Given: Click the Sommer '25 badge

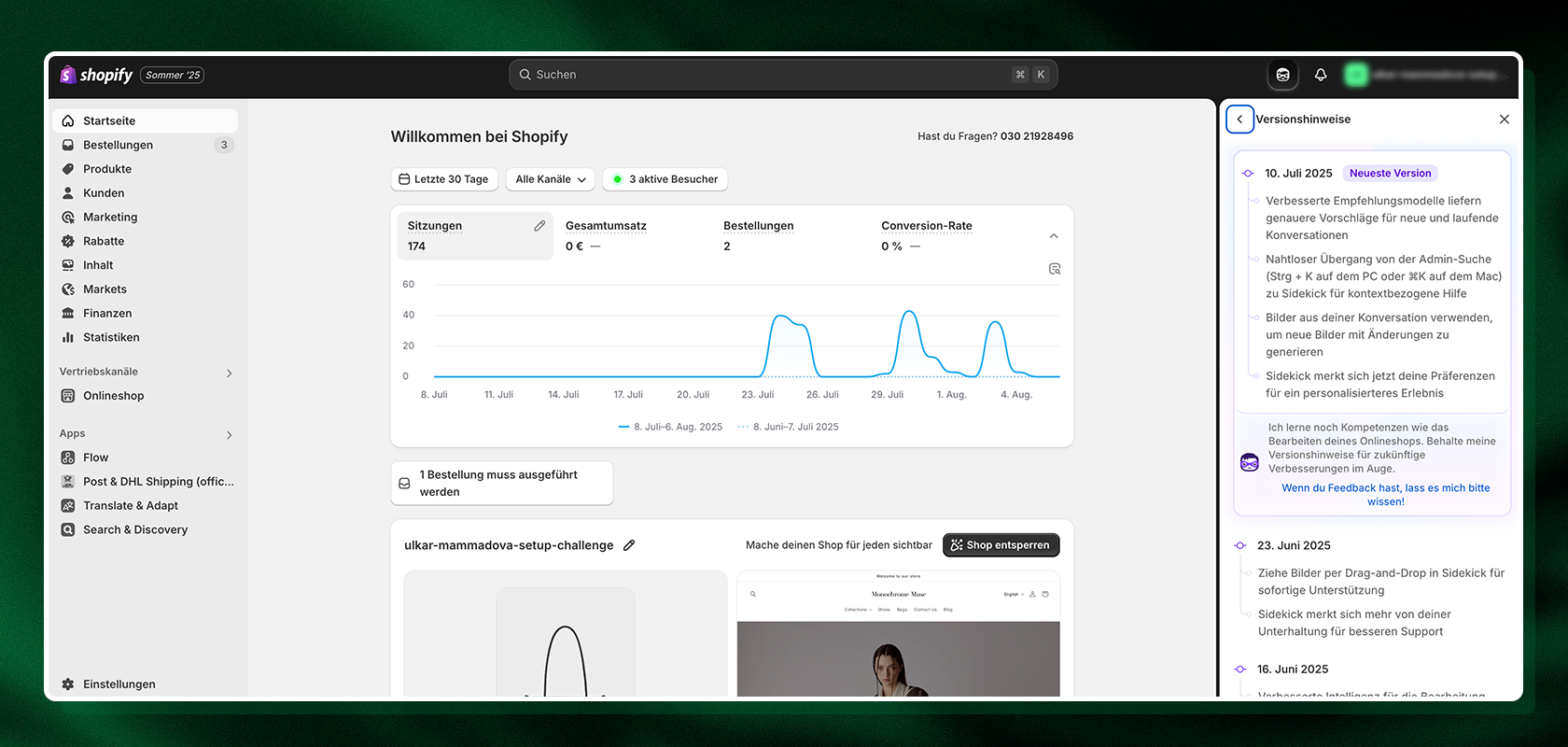Looking at the screenshot, I should coord(173,75).
